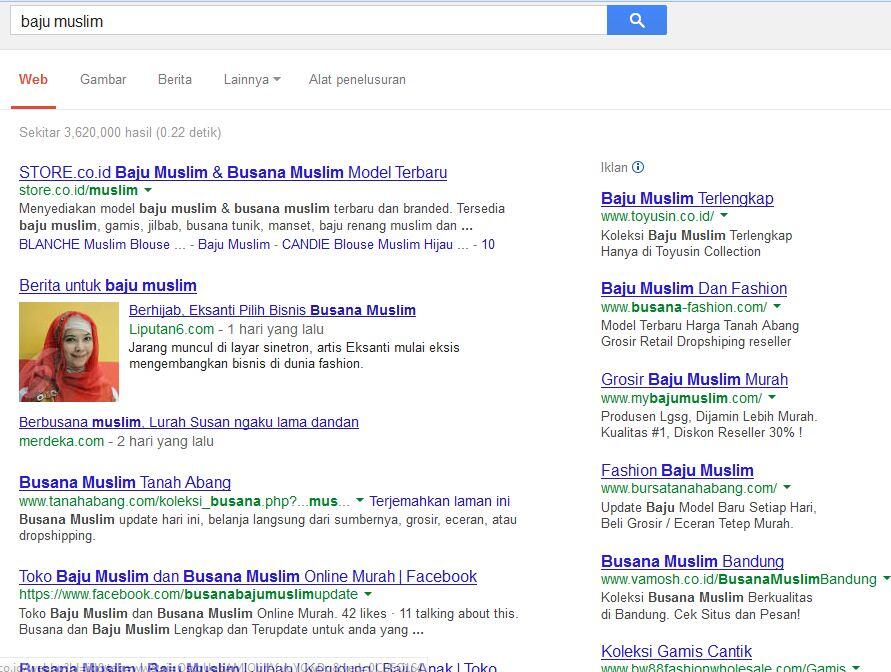Click the store.co.id/muslim green URL
This screenshot has width=891, height=672.
(x=78, y=190)
